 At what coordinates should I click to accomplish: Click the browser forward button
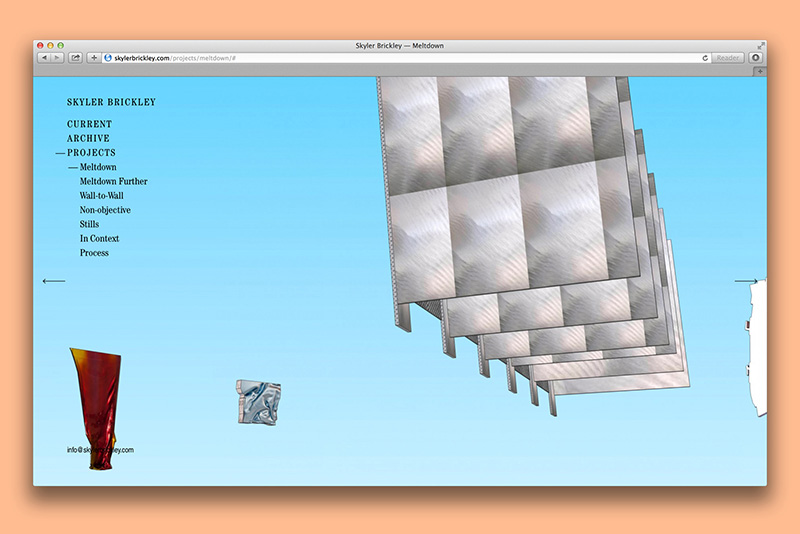coord(56,58)
